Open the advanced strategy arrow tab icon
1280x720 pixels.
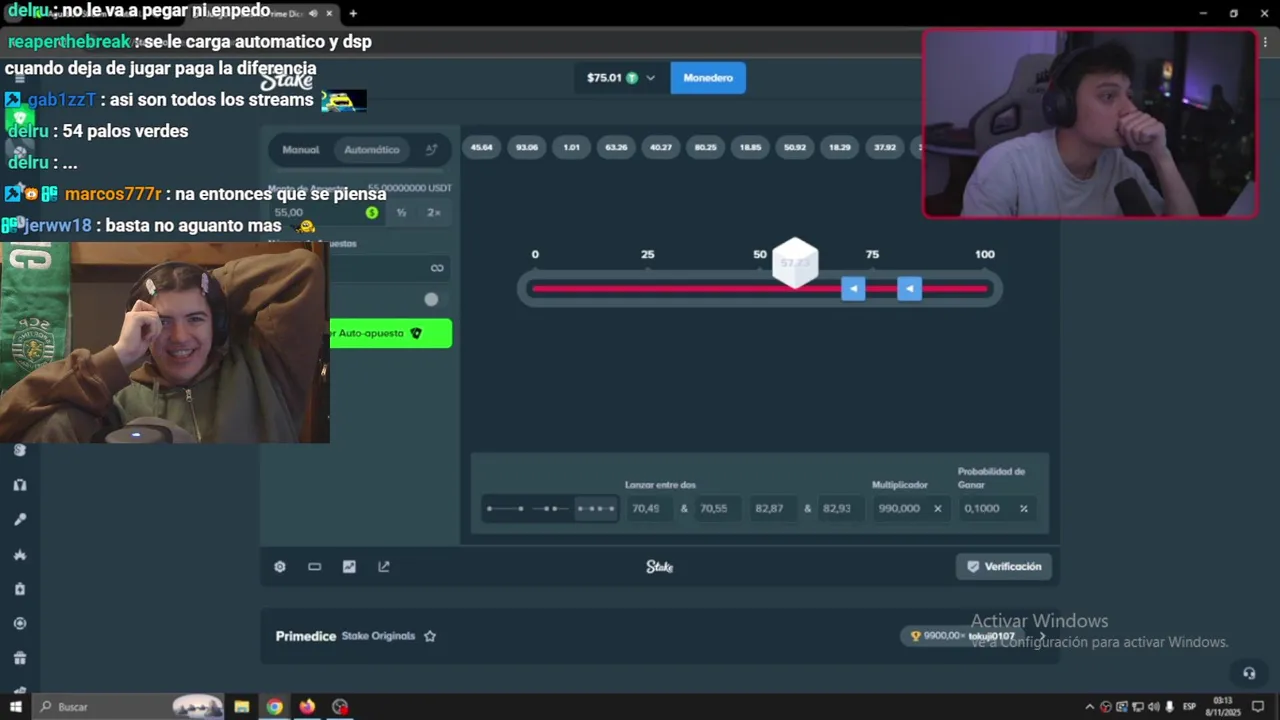point(431,150)
